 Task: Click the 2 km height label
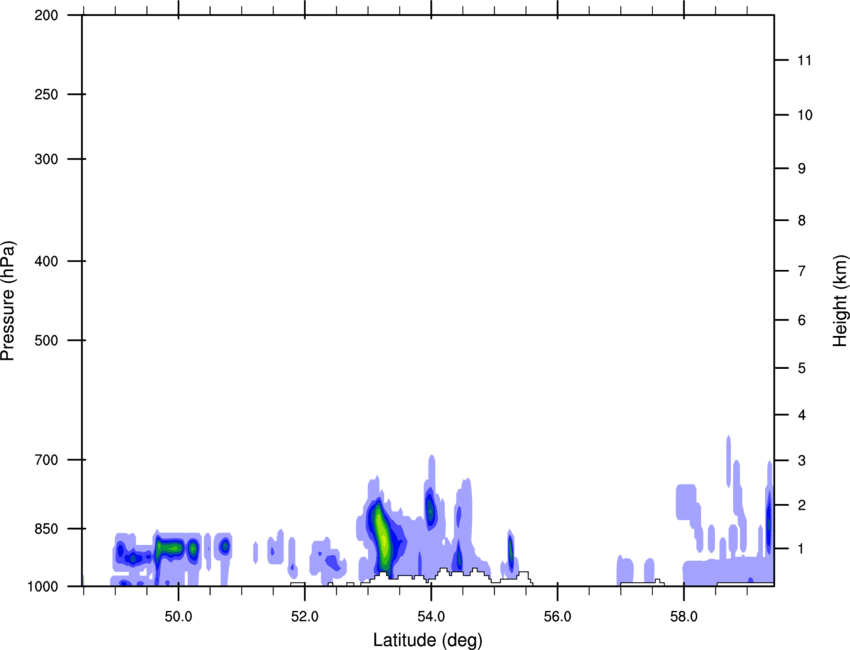tap(802, 505)
